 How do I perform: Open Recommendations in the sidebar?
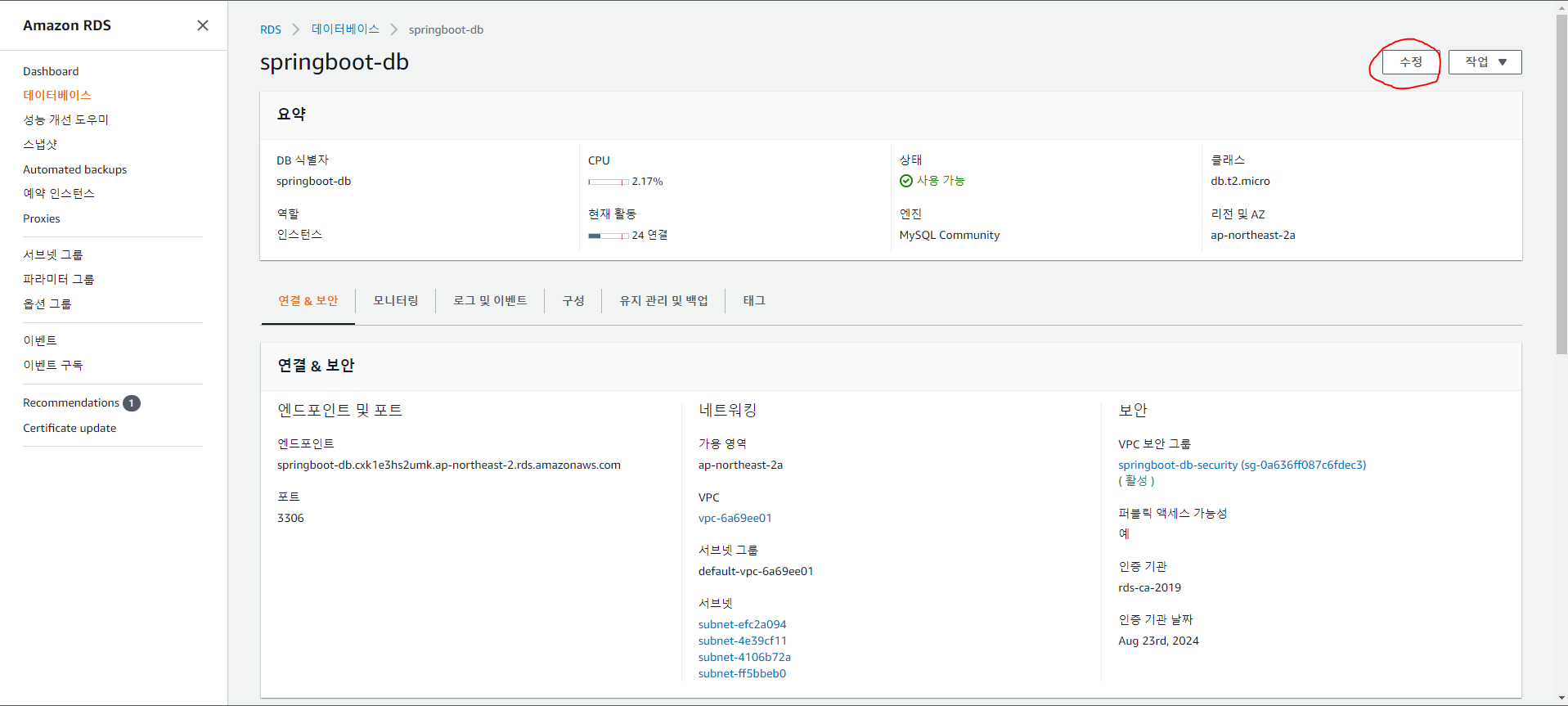71,403
